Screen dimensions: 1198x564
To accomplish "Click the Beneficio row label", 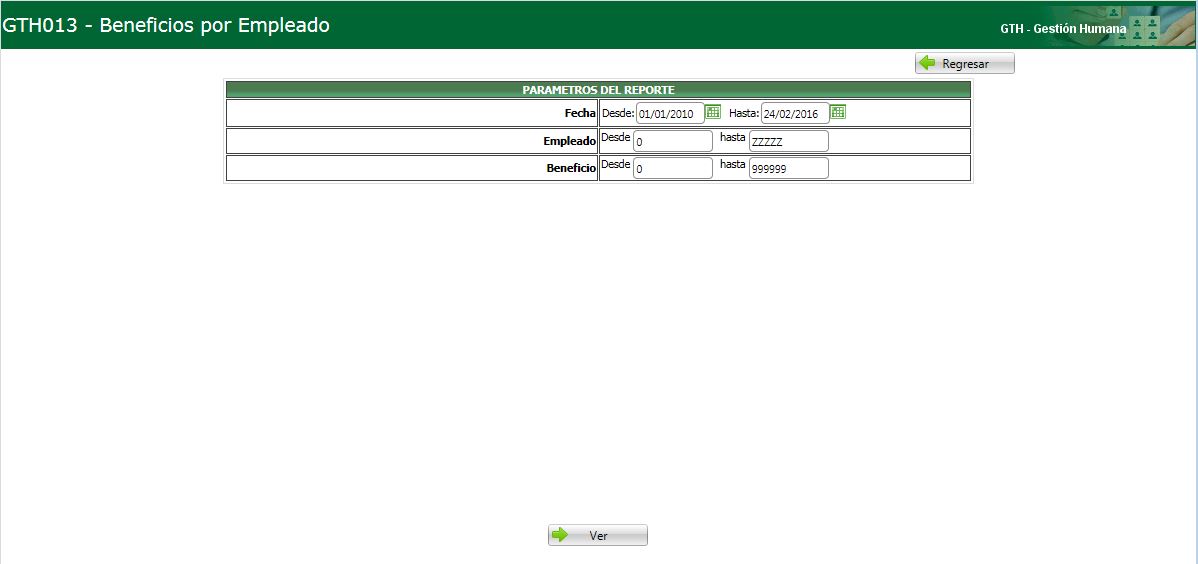I will (571, 168).
